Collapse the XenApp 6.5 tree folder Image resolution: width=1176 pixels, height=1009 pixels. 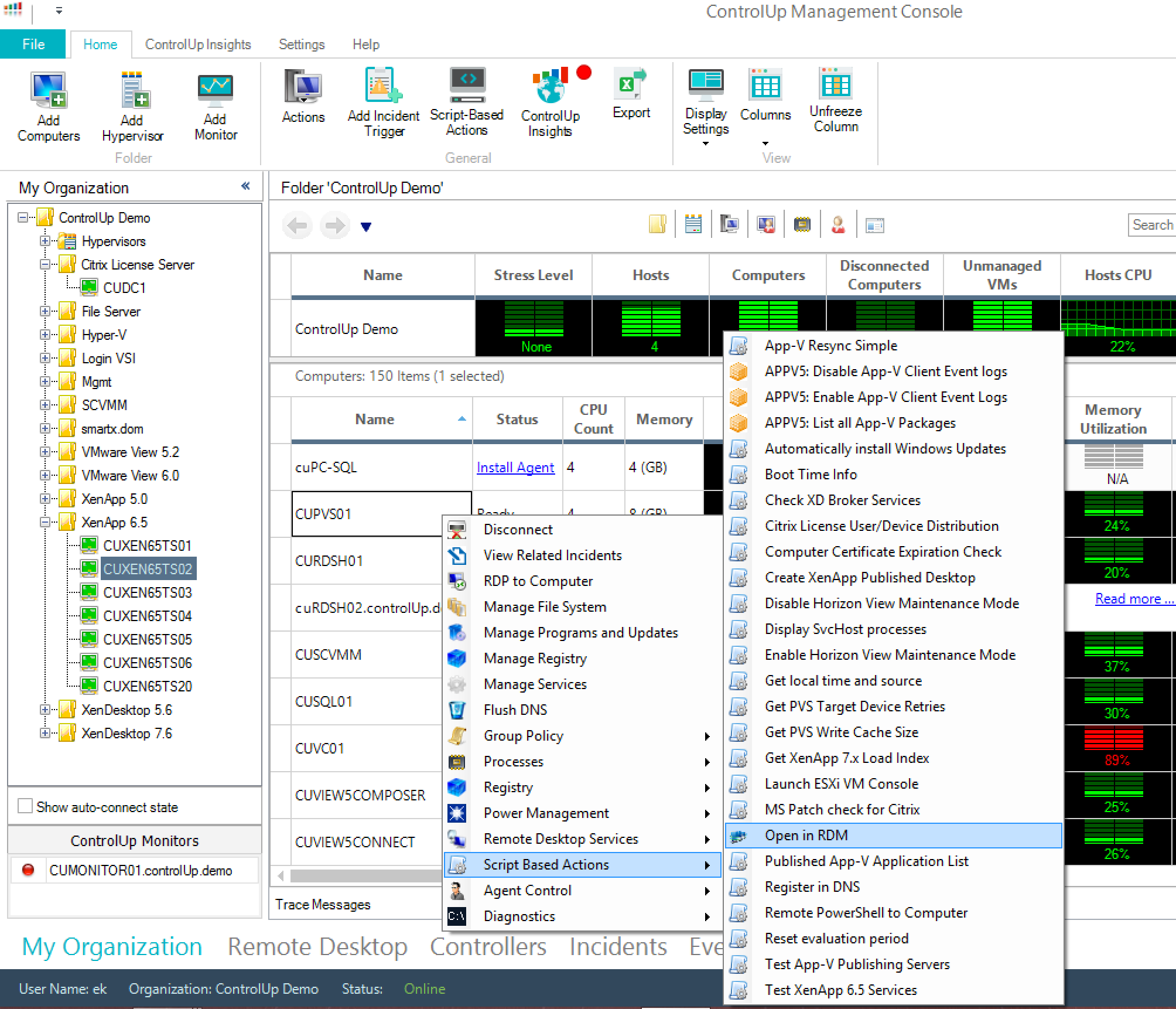click(45, 522)
